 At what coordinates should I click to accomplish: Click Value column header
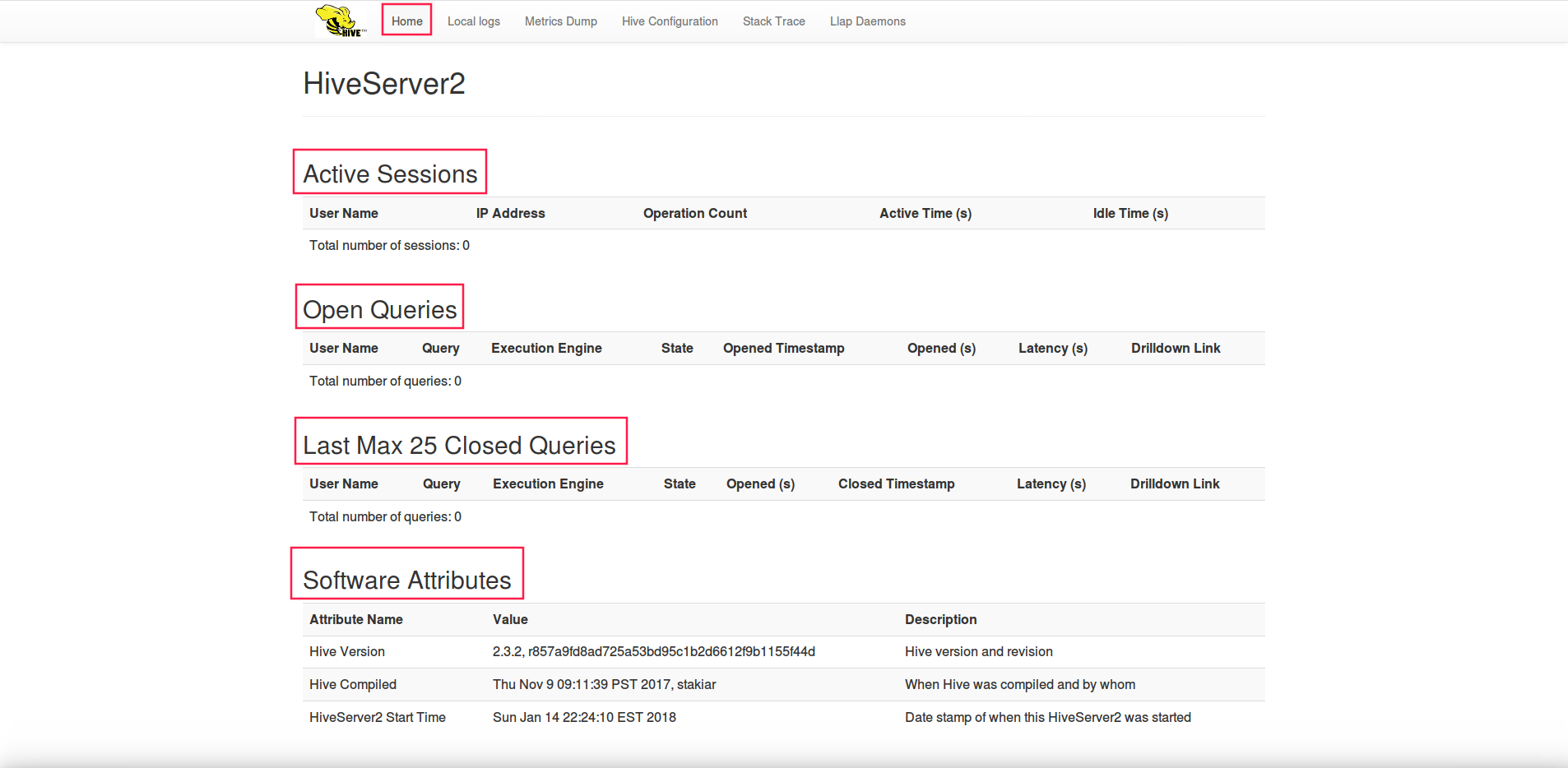510,619
